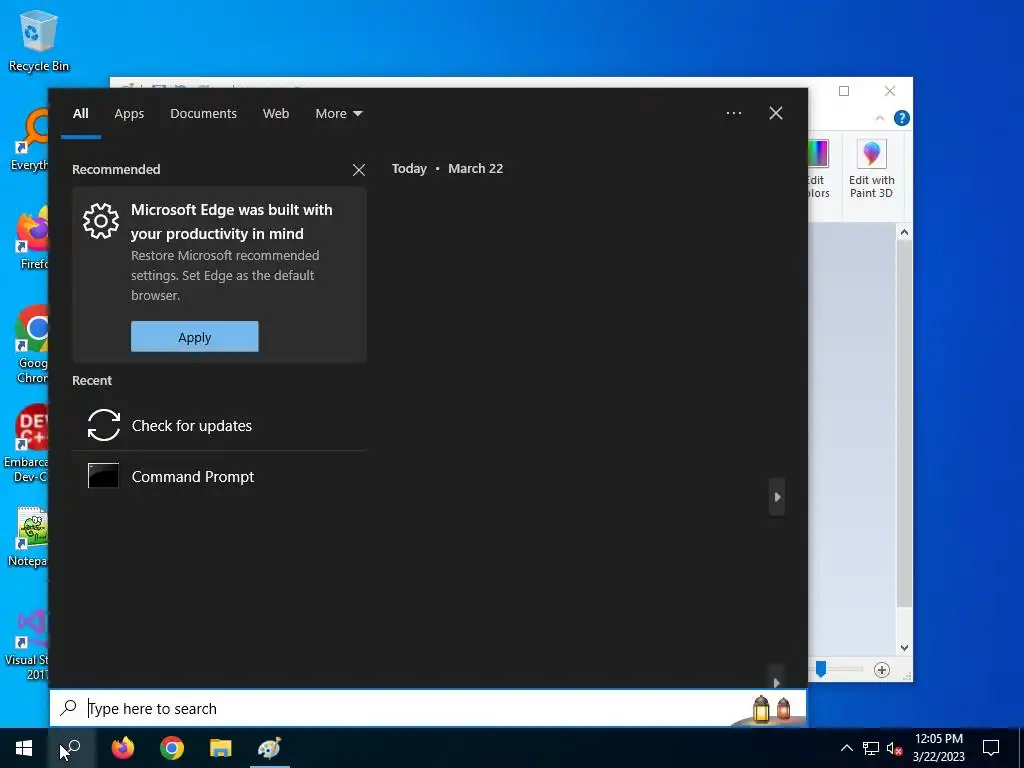The width and height of the screenshot is (1024, 768).
Task: Launch Firefox from the taskbar
Action: click(123, 748)
